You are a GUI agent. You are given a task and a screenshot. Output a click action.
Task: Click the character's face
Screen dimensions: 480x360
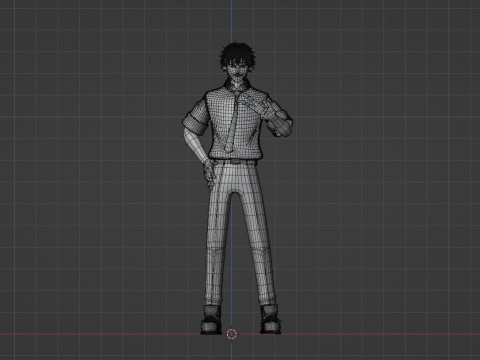tap(237, 72)
